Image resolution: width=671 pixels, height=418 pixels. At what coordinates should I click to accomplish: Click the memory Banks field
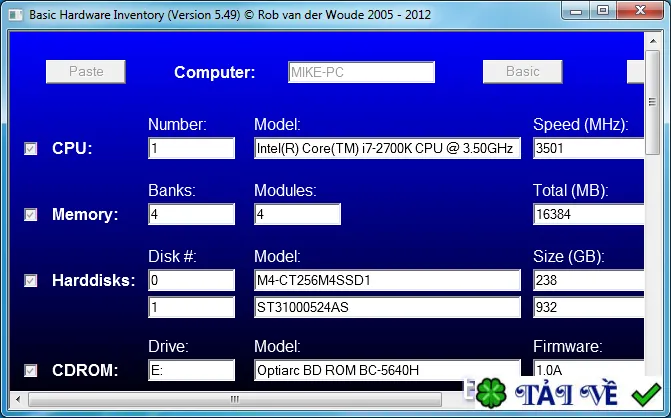point(191,214)
